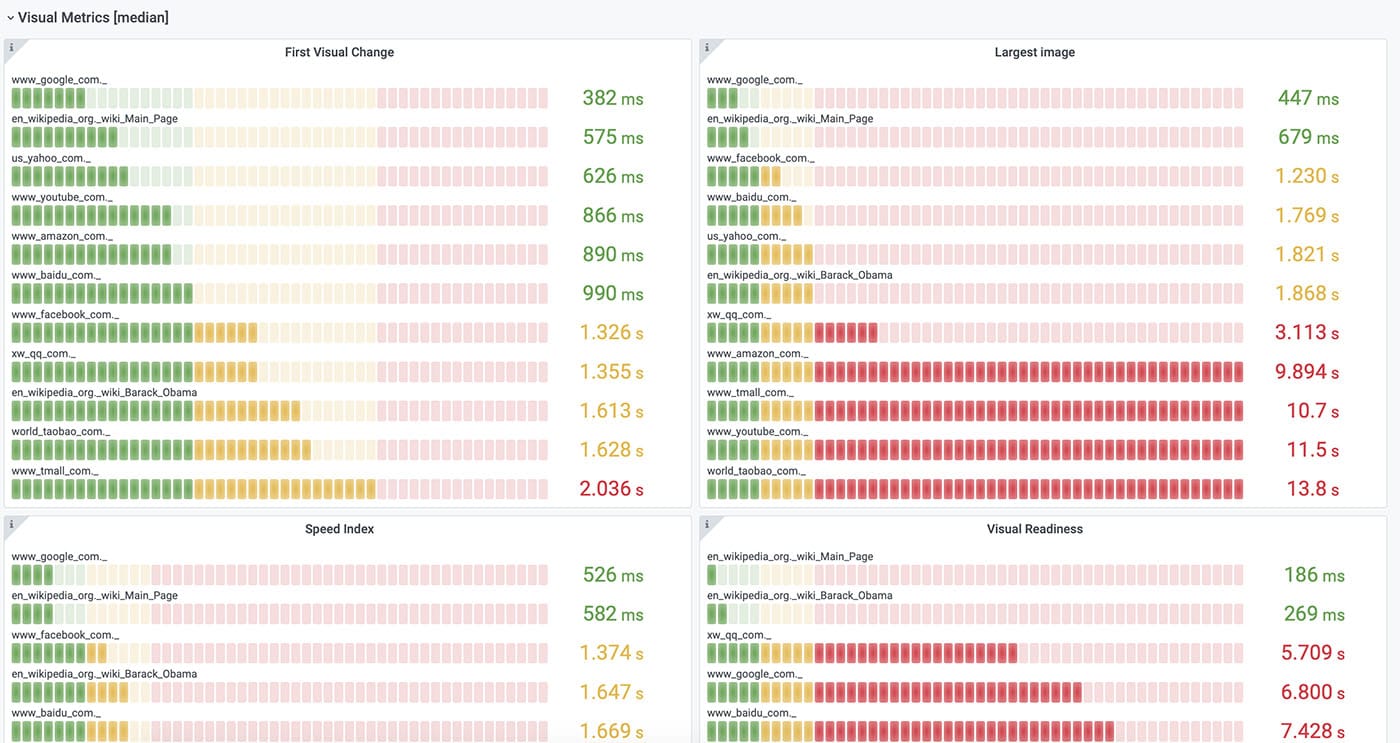Click the 1.374 s value for www_facebook_com
Viewport: 1400px width, 743px height.
[611, 653]
